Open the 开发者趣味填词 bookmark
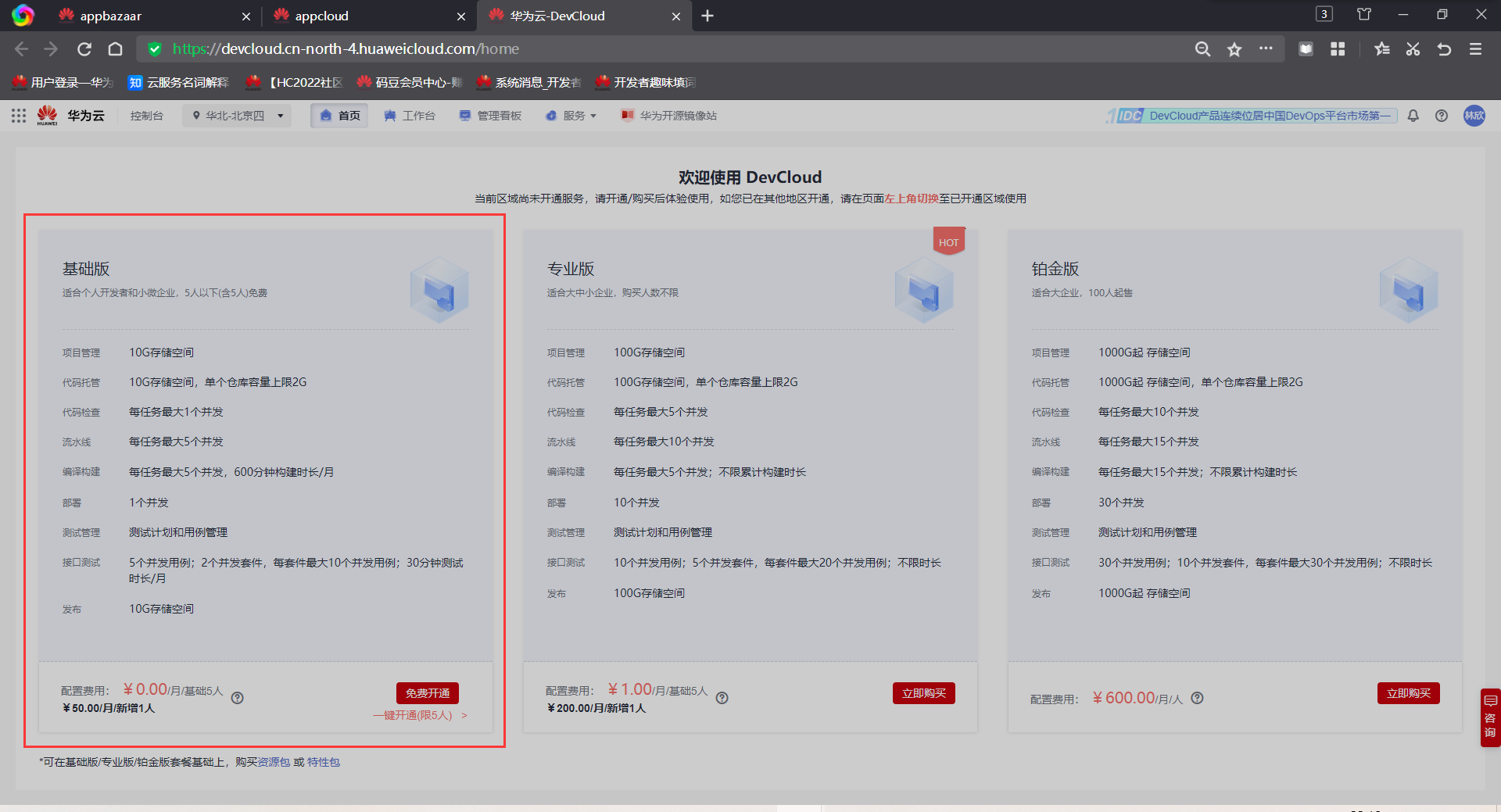 click(647, 82)
